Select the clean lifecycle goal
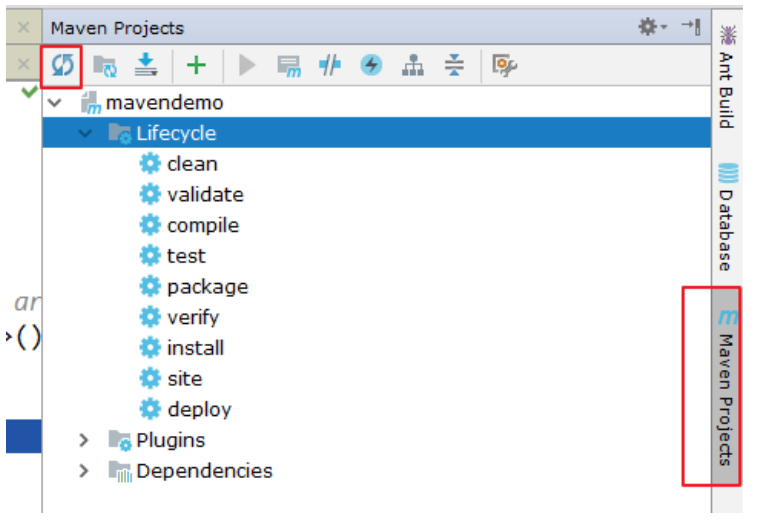Image resolution: width=758 pixels, height=524 pixels. point(192,164)
